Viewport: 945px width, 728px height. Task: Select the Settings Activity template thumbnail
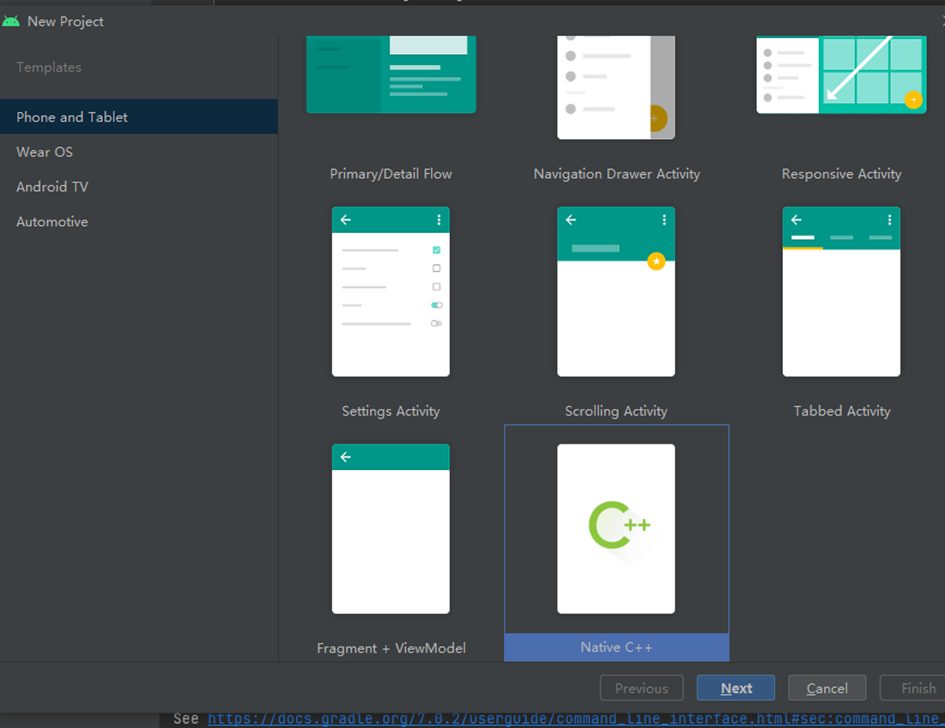(x=391, y=292)
